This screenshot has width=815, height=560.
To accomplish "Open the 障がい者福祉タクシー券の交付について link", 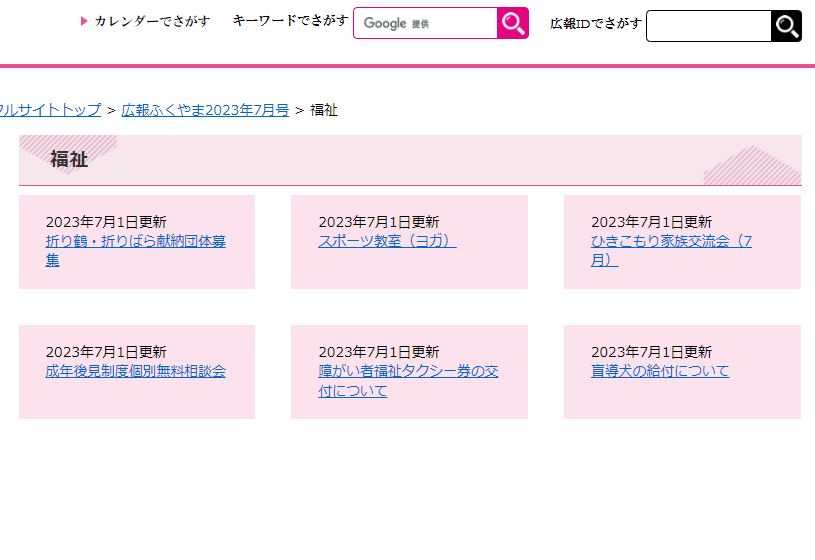I will (408, 371).
